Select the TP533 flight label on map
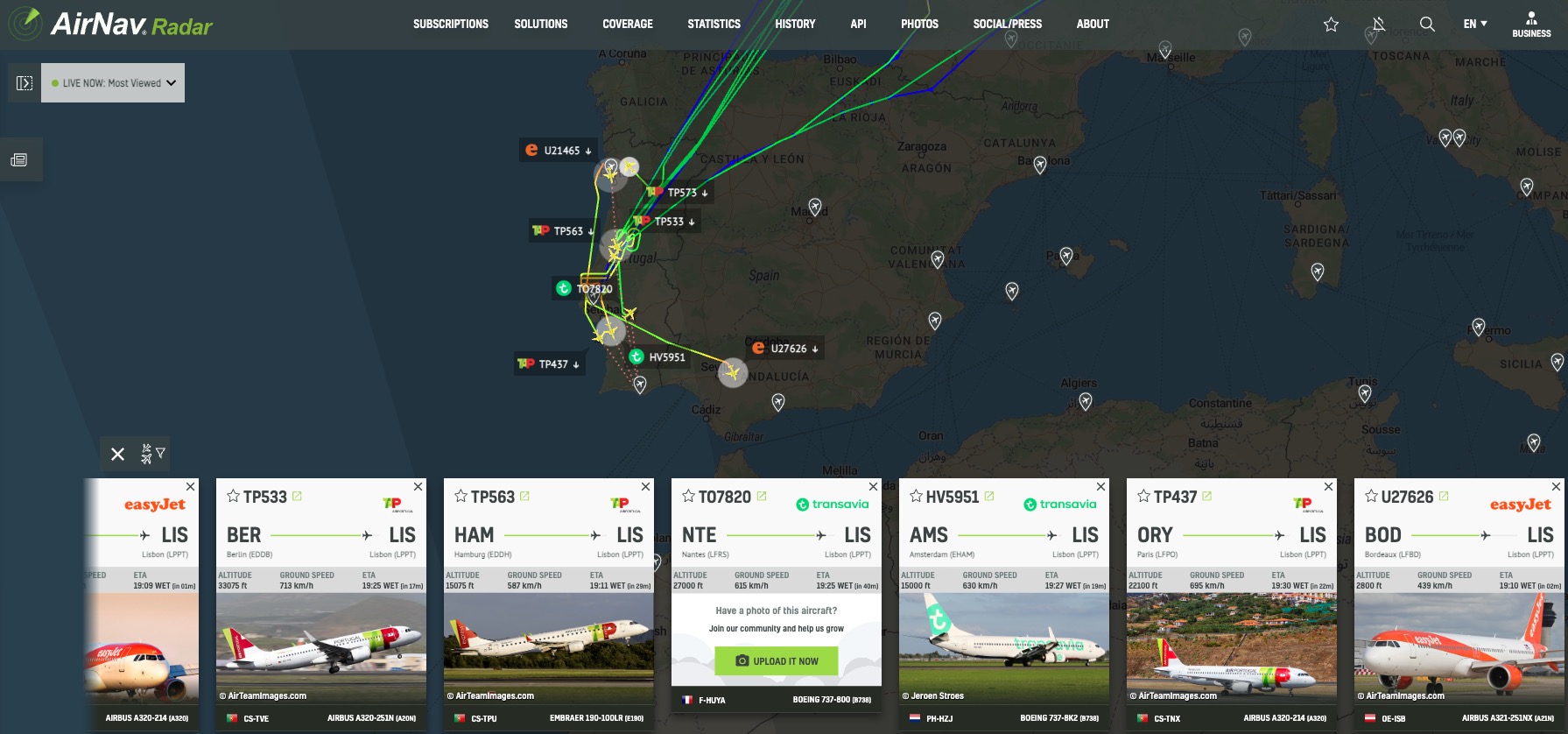The width and height of the screenshot is (1568, 734). click(x=665, y=222)
